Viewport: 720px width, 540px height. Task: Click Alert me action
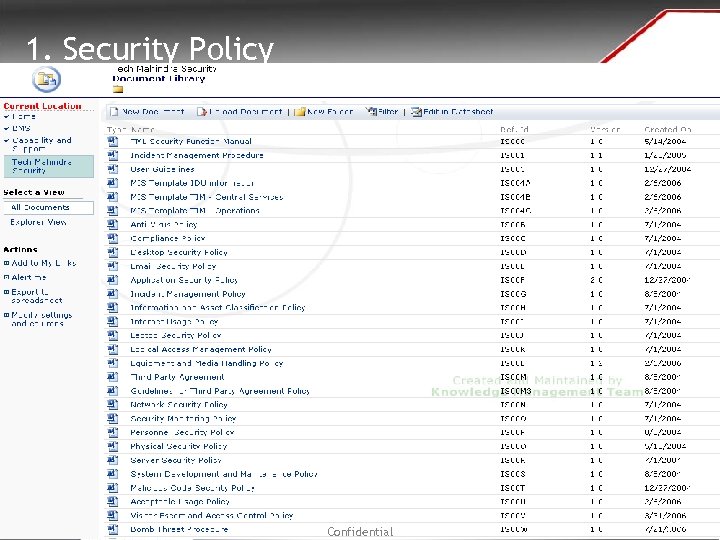(28, 277)
